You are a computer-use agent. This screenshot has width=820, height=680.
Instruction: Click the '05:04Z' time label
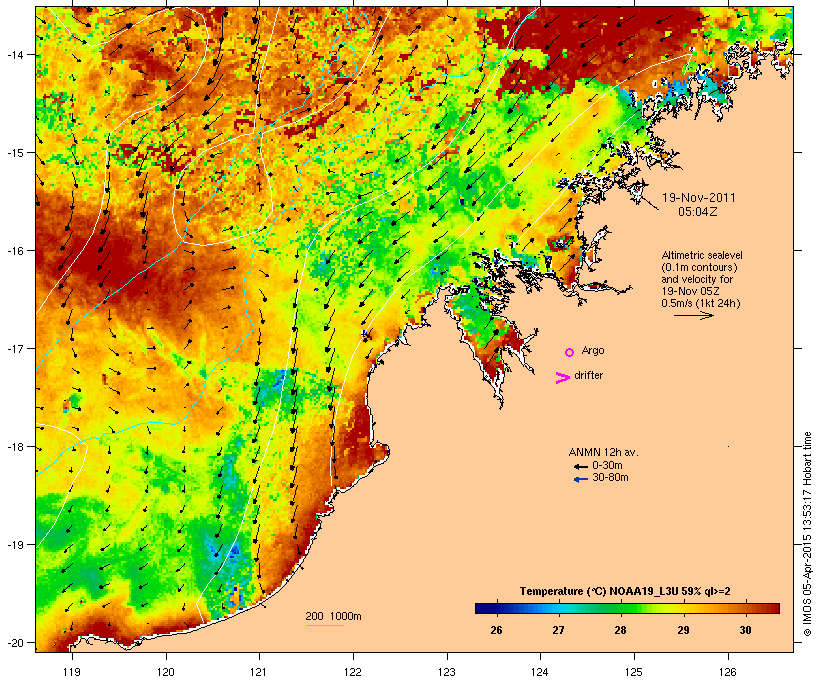coord(698,212)
